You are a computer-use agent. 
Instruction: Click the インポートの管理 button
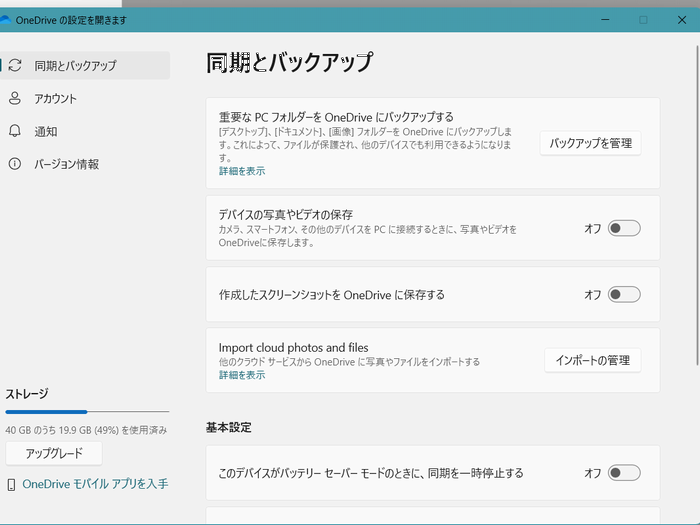click(x=592, y=360)
